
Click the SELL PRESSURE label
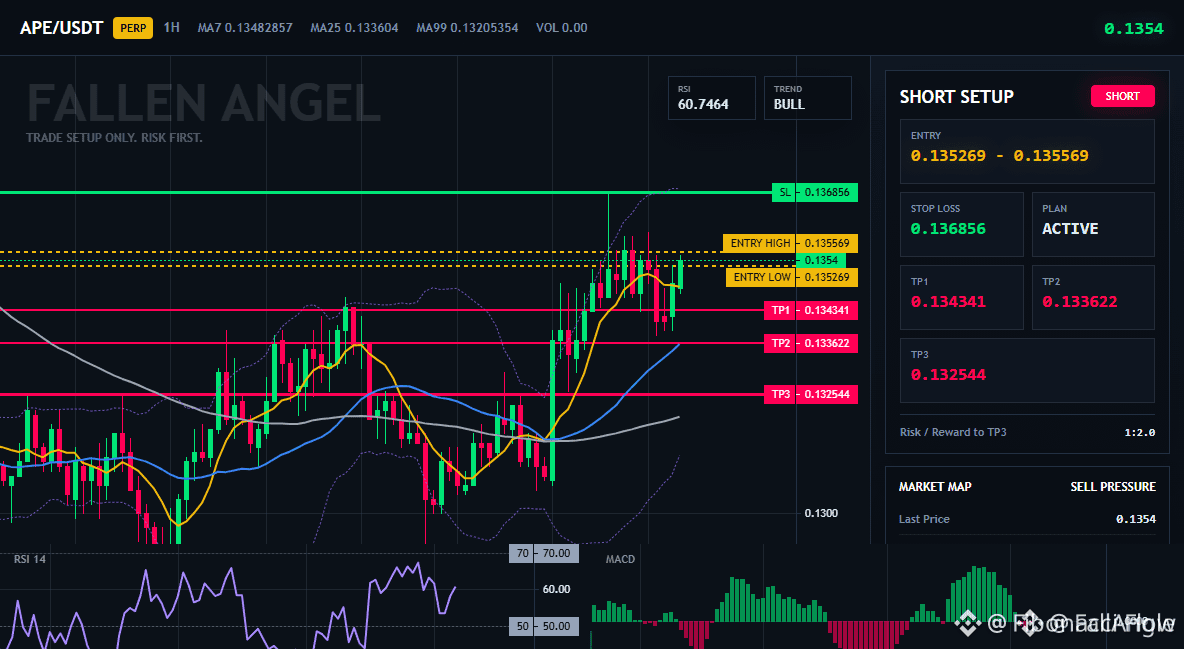click(1113, 487)
